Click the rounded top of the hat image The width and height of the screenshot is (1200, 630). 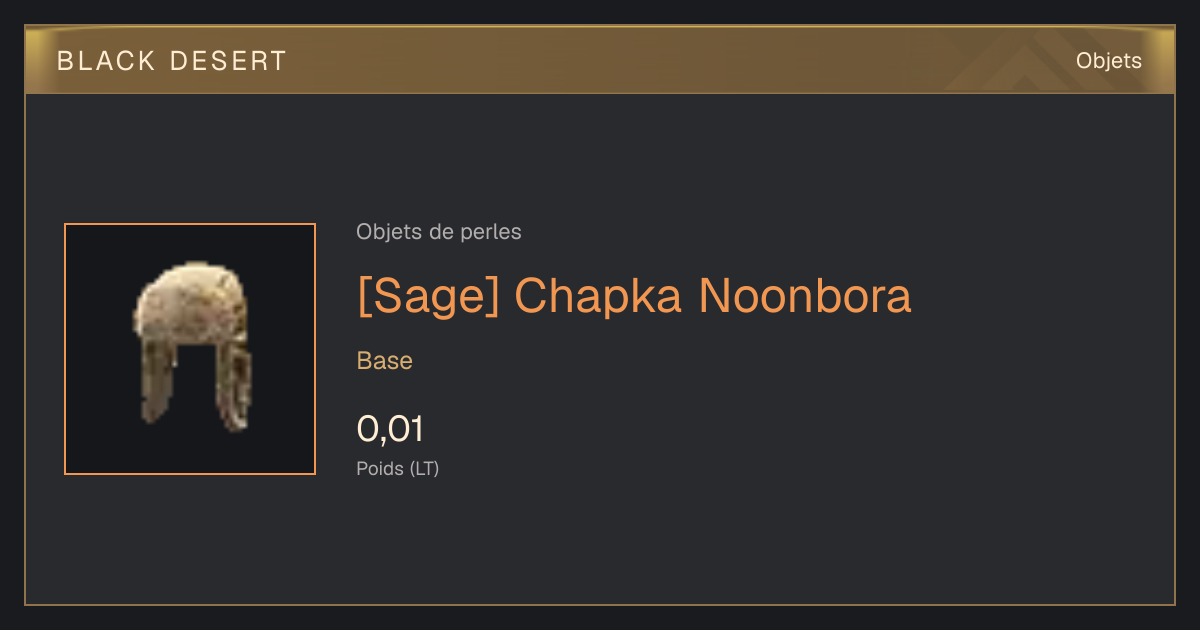pos(190,290)
